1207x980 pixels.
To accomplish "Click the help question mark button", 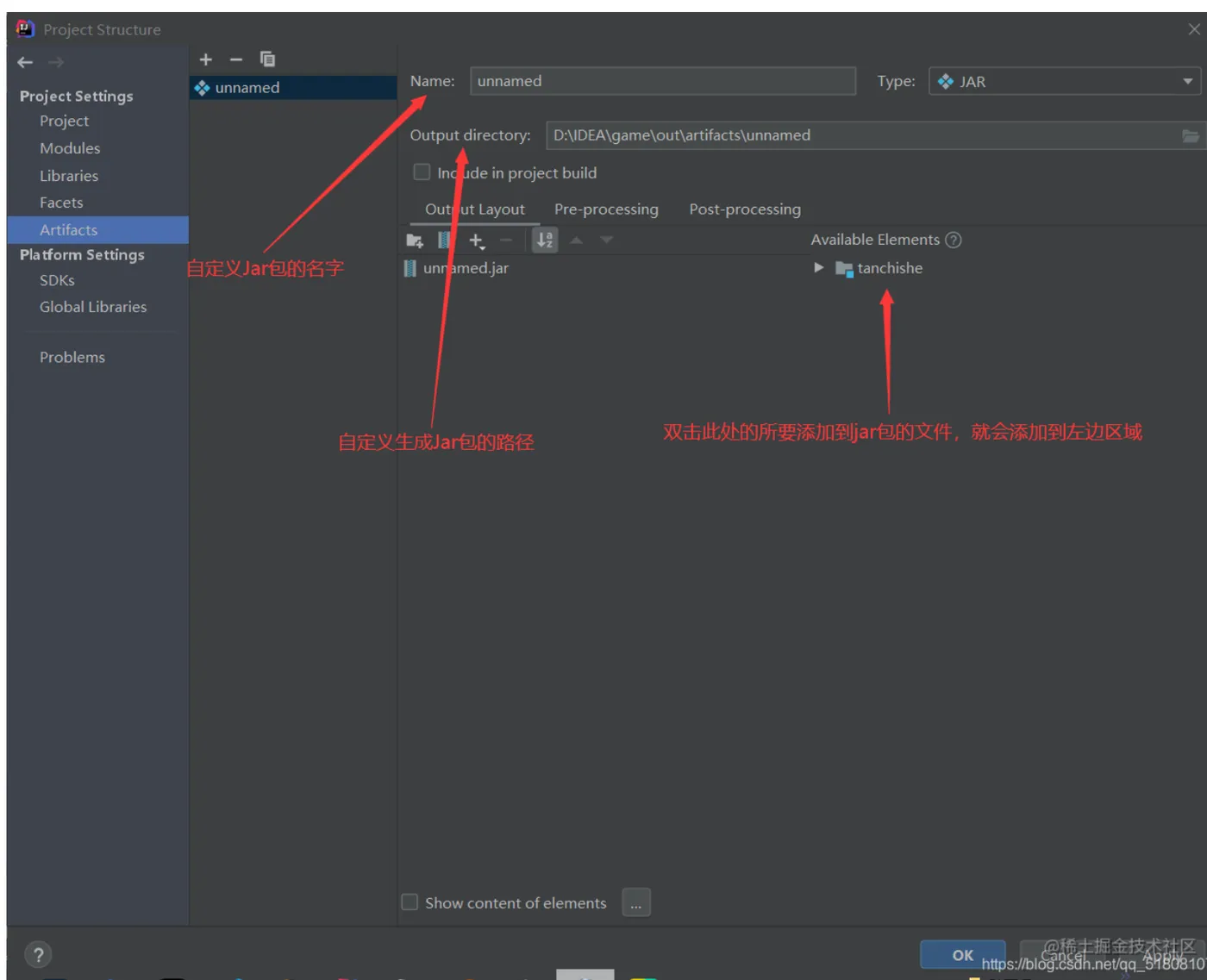I will click(x=38, y=954).
